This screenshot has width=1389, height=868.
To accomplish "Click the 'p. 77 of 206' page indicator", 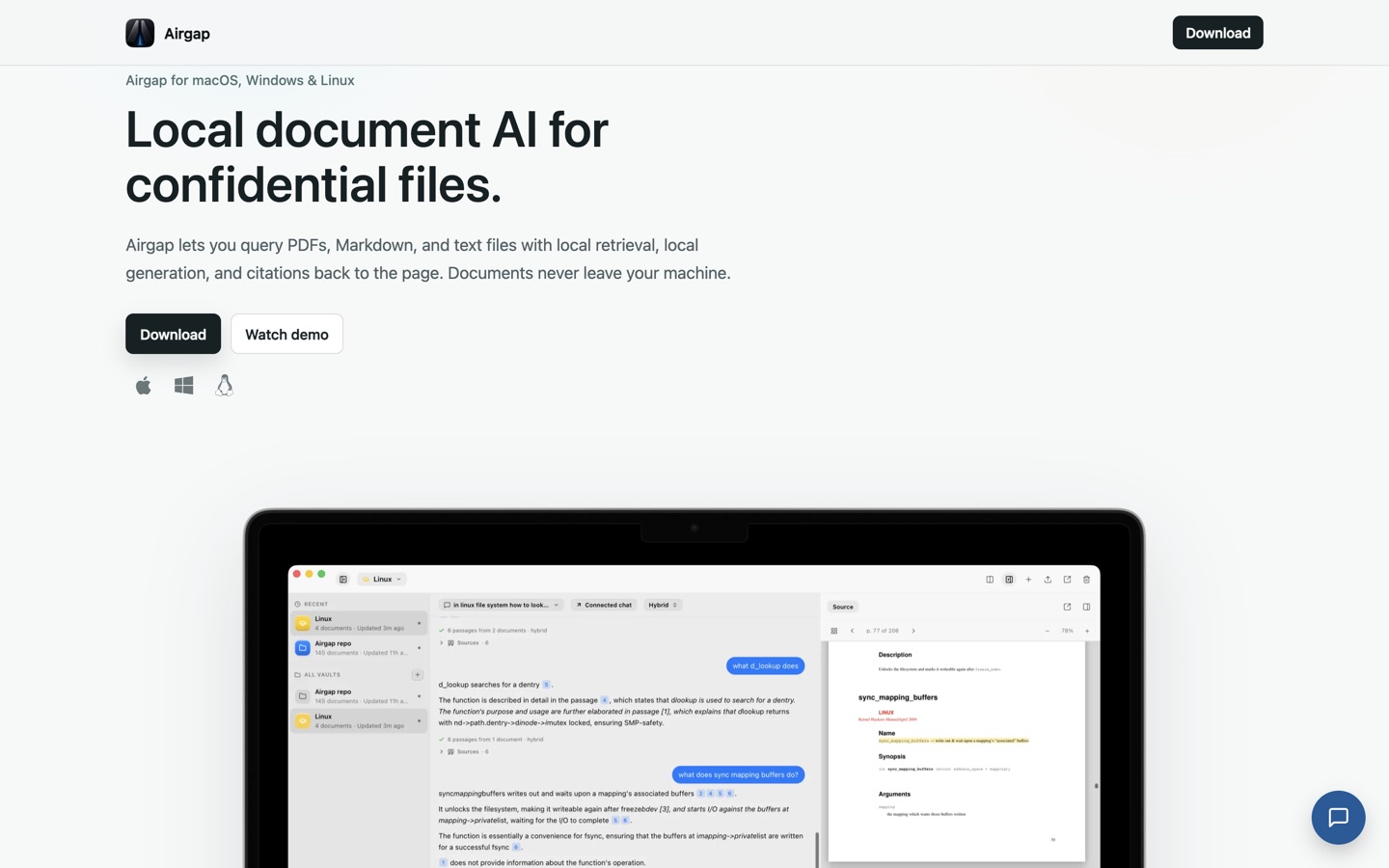I will tap(883, 631).
